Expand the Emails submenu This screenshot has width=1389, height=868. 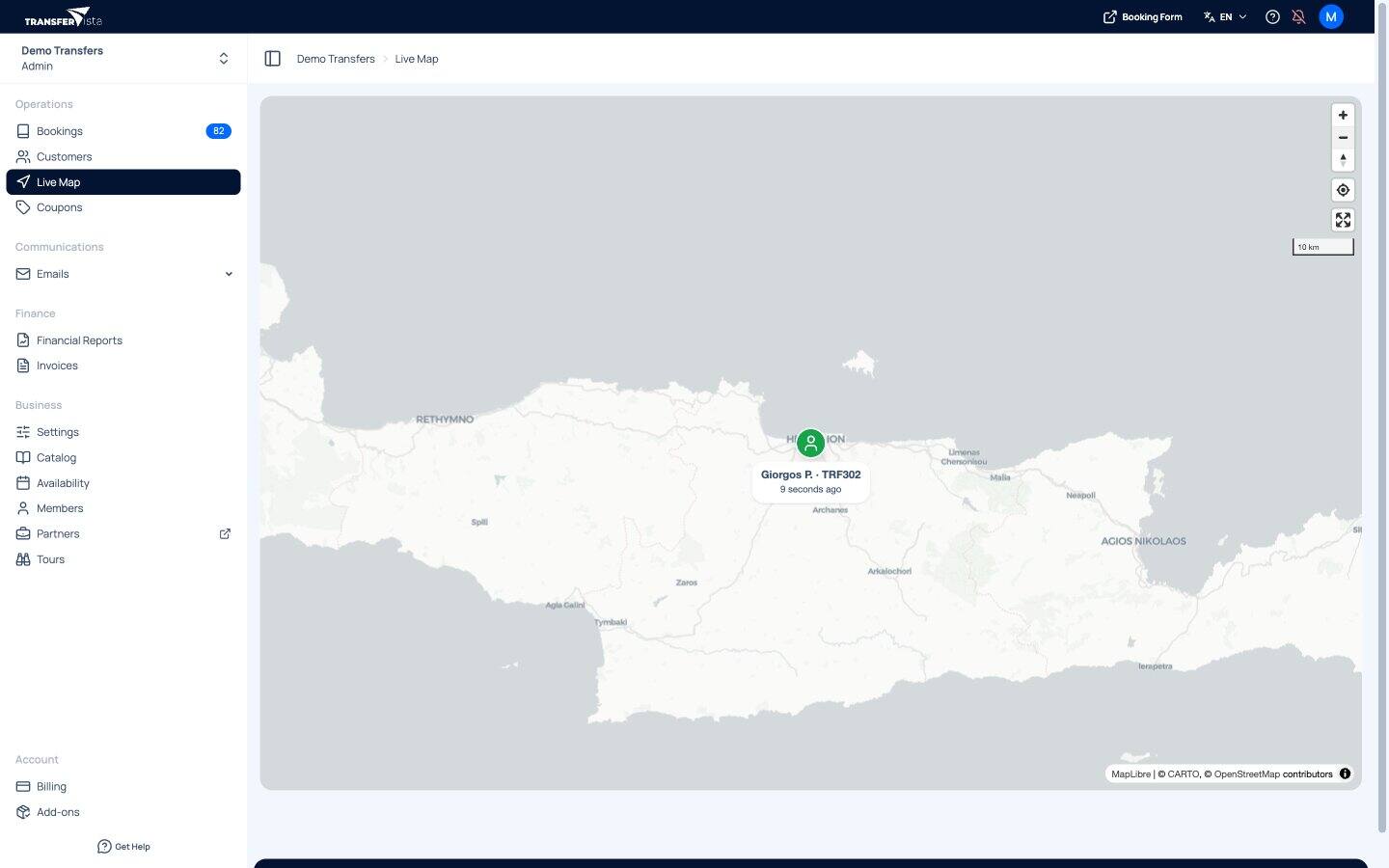pos(123,274)
